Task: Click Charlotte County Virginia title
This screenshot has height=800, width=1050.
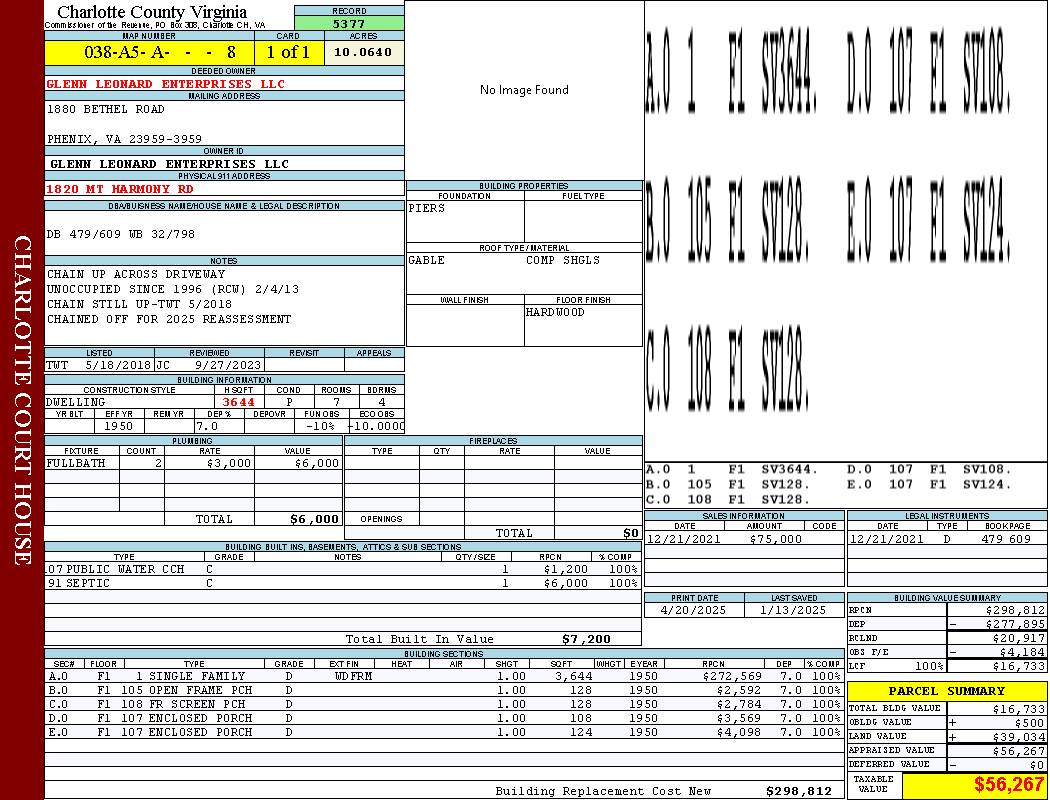Action: (152, 12)
